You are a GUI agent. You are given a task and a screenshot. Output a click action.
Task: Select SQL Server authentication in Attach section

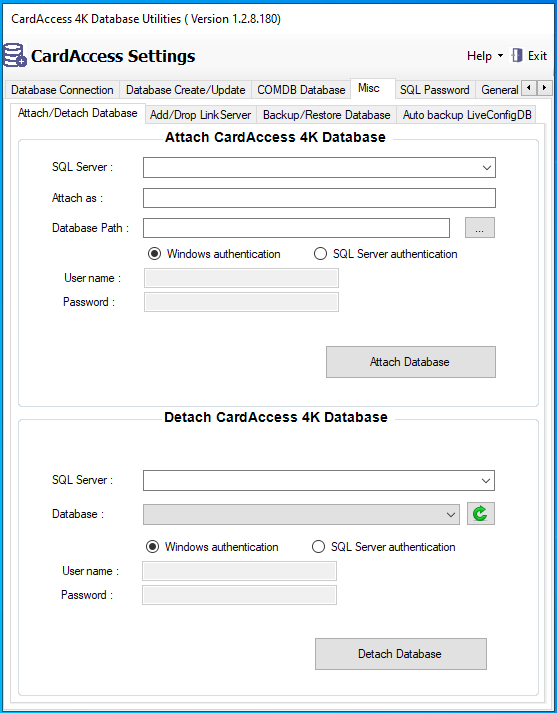386,254
